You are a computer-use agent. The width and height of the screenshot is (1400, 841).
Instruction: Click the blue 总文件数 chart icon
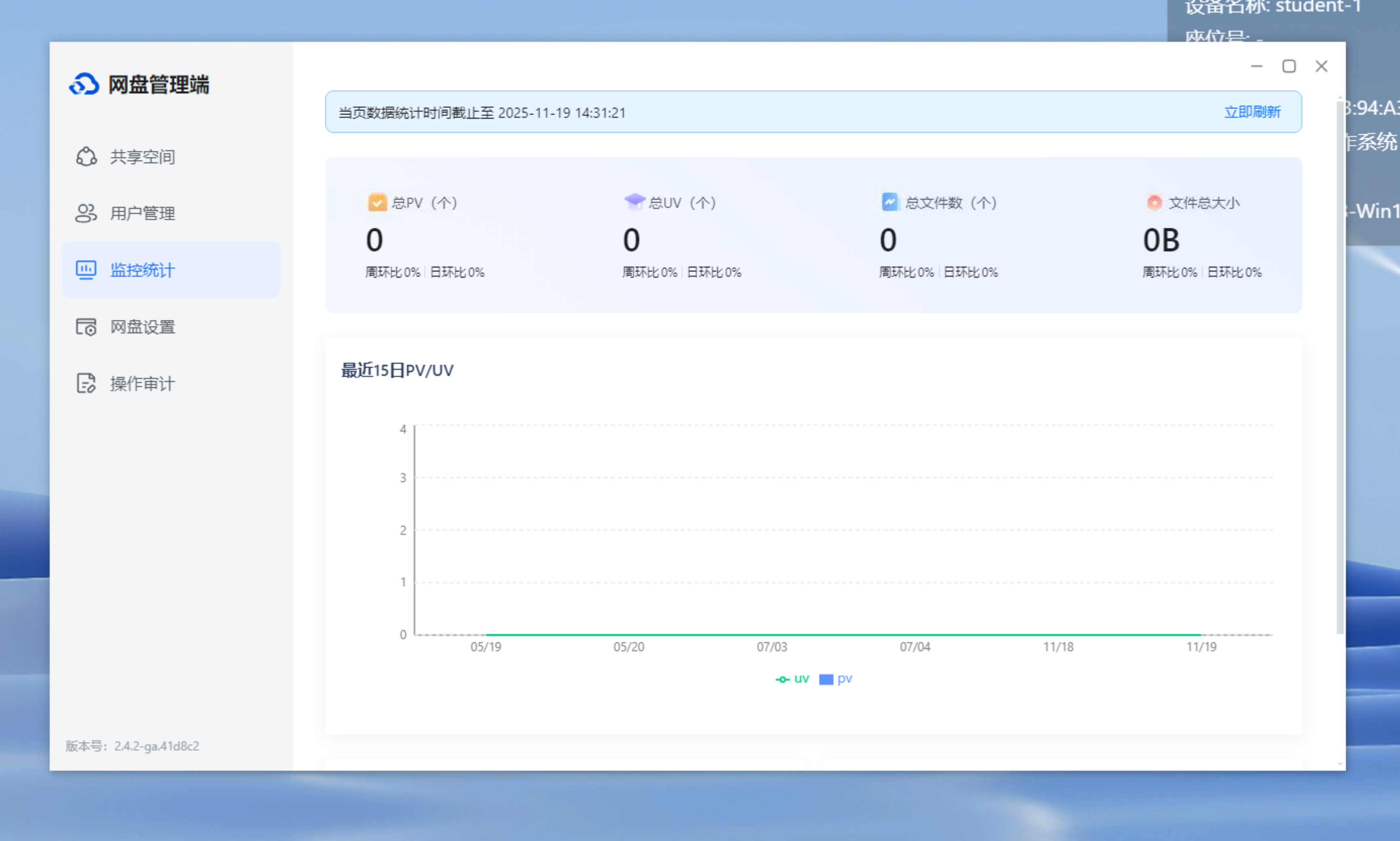click(x=890, y=202)
